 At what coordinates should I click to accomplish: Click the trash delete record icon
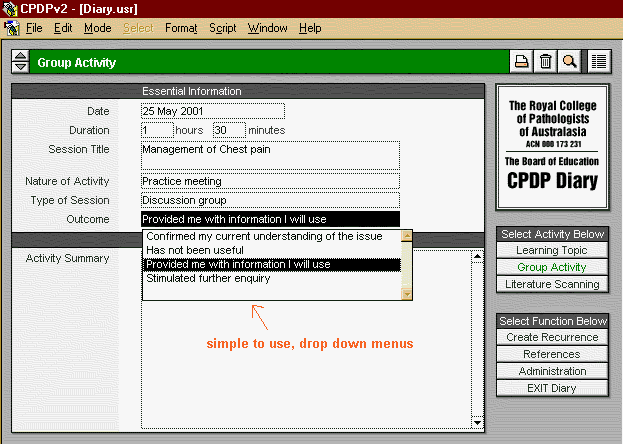(x=545, y=62)
